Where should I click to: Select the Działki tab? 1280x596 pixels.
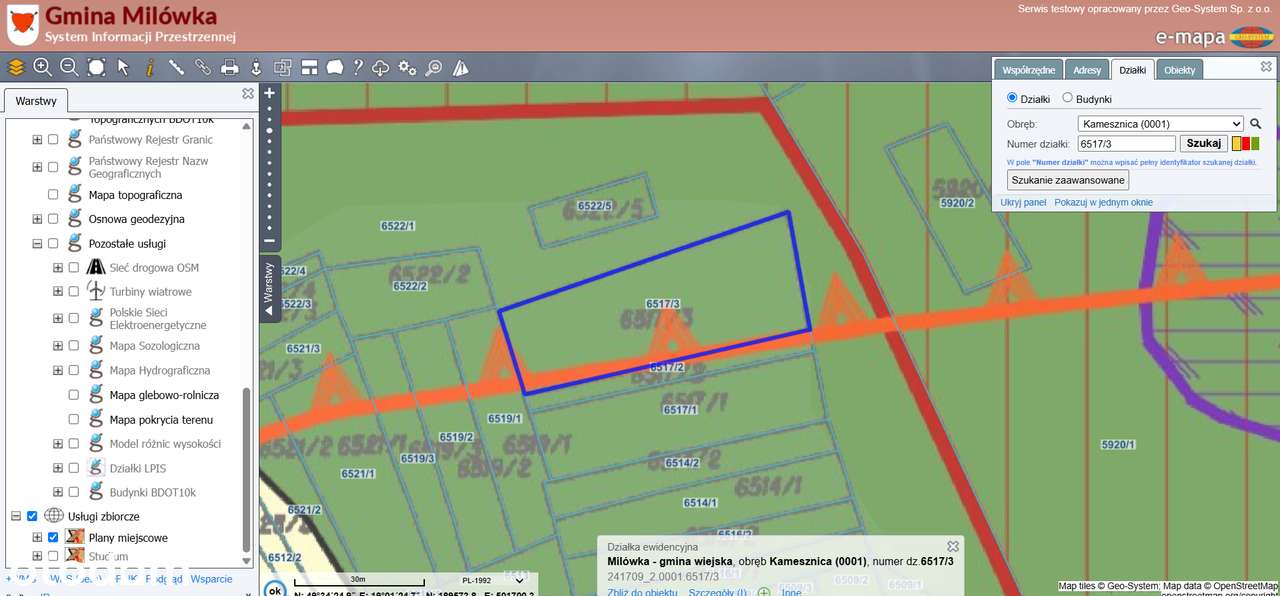click(1132, 70)
